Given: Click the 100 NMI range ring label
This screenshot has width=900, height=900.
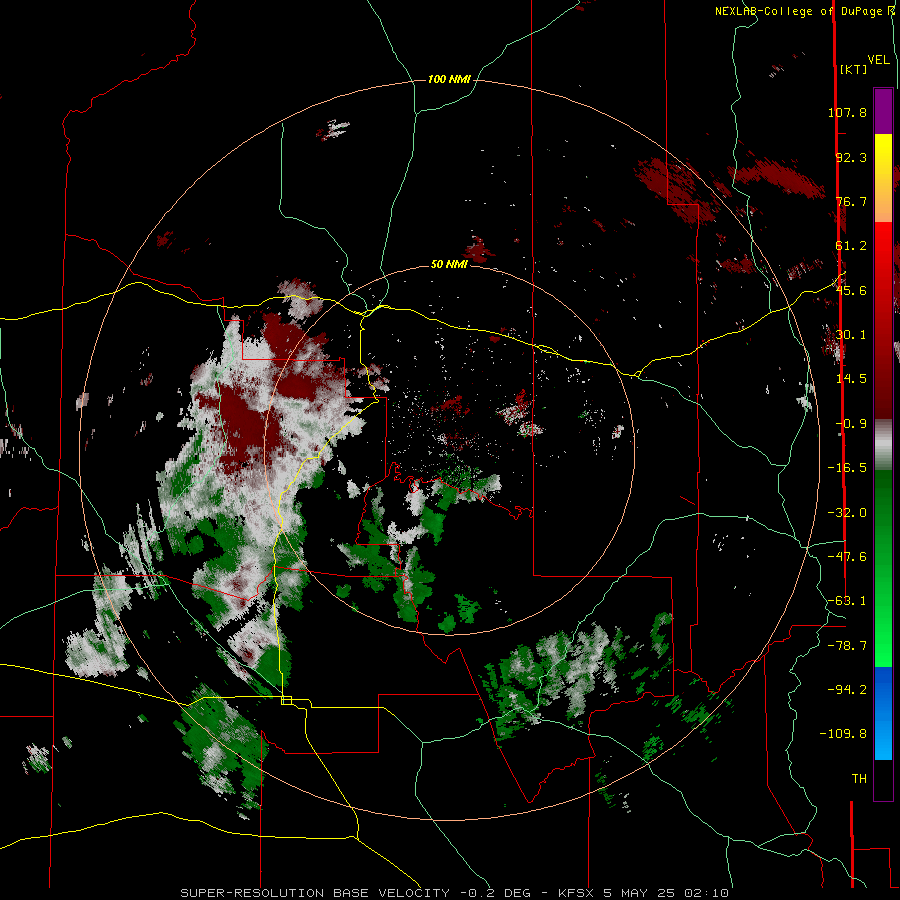Looking at the screenshot, I should 449,79.
